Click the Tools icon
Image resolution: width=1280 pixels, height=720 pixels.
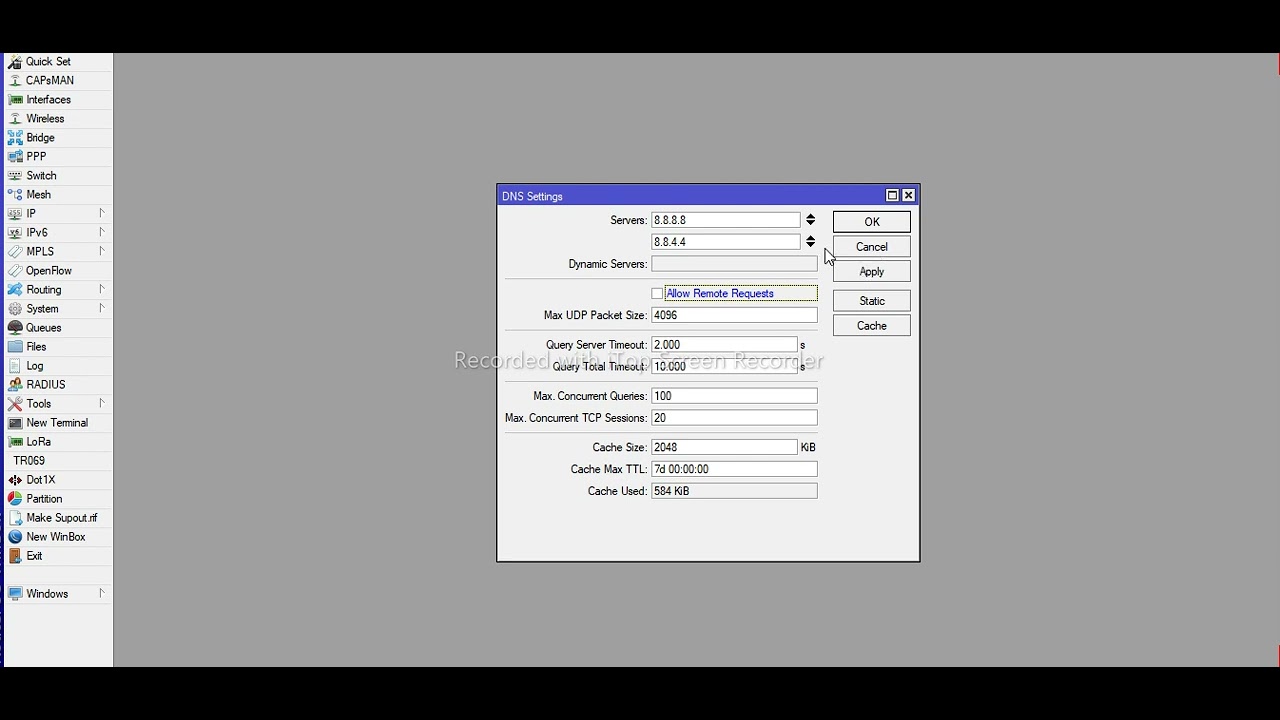[15, 404]
